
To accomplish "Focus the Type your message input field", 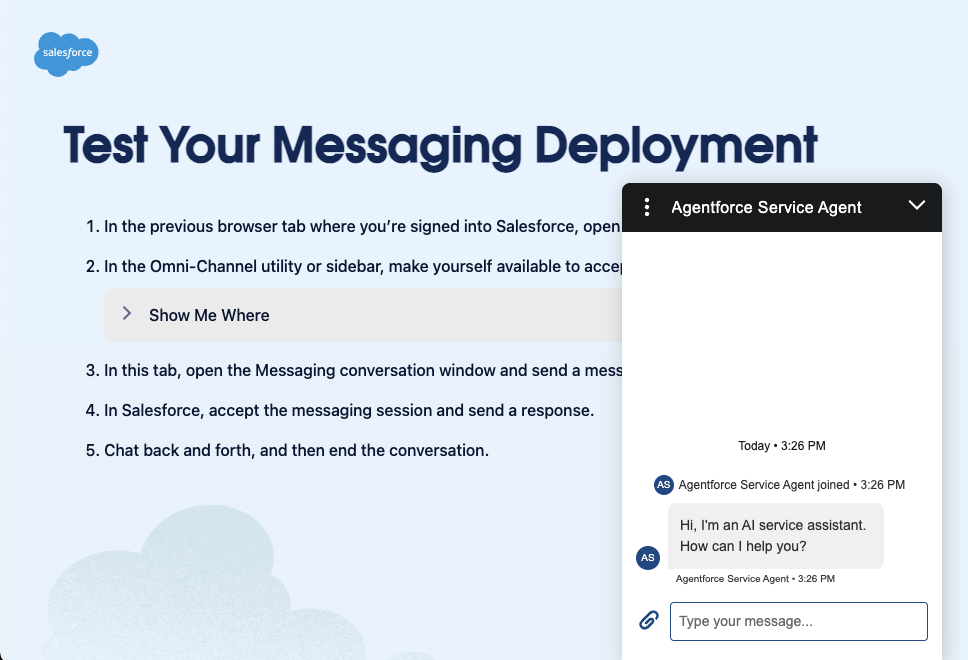I will tap(798, 621).
